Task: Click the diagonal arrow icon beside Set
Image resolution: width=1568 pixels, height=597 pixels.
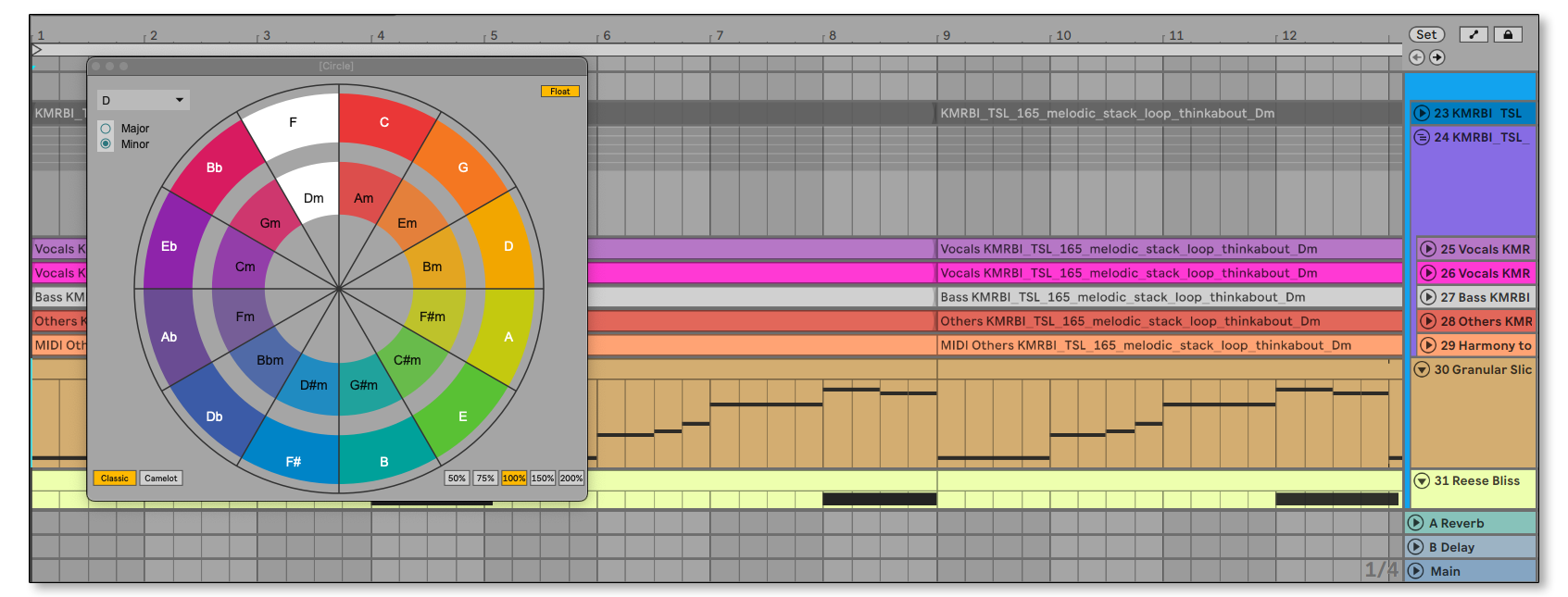Action: 1474,35
